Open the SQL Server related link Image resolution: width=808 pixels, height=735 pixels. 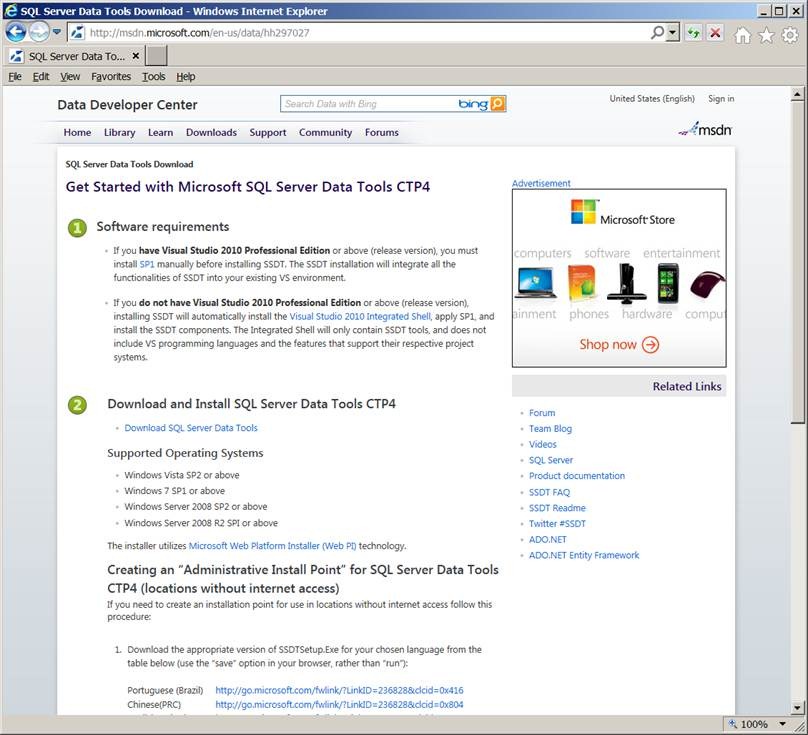coord(551,460)
